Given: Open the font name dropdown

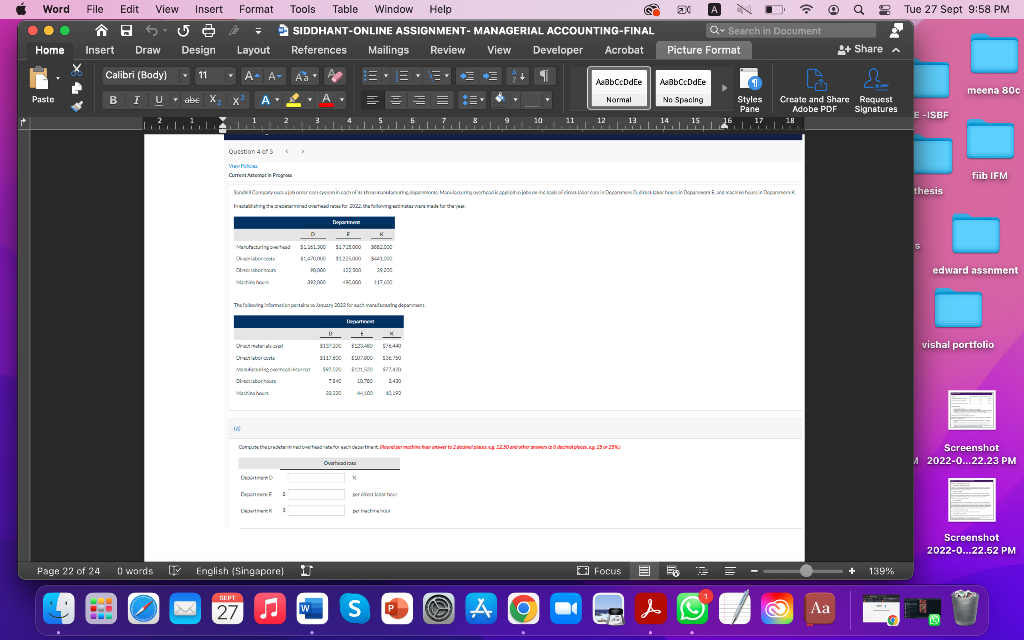Looking at the screenshot, I should pos(185,76).
